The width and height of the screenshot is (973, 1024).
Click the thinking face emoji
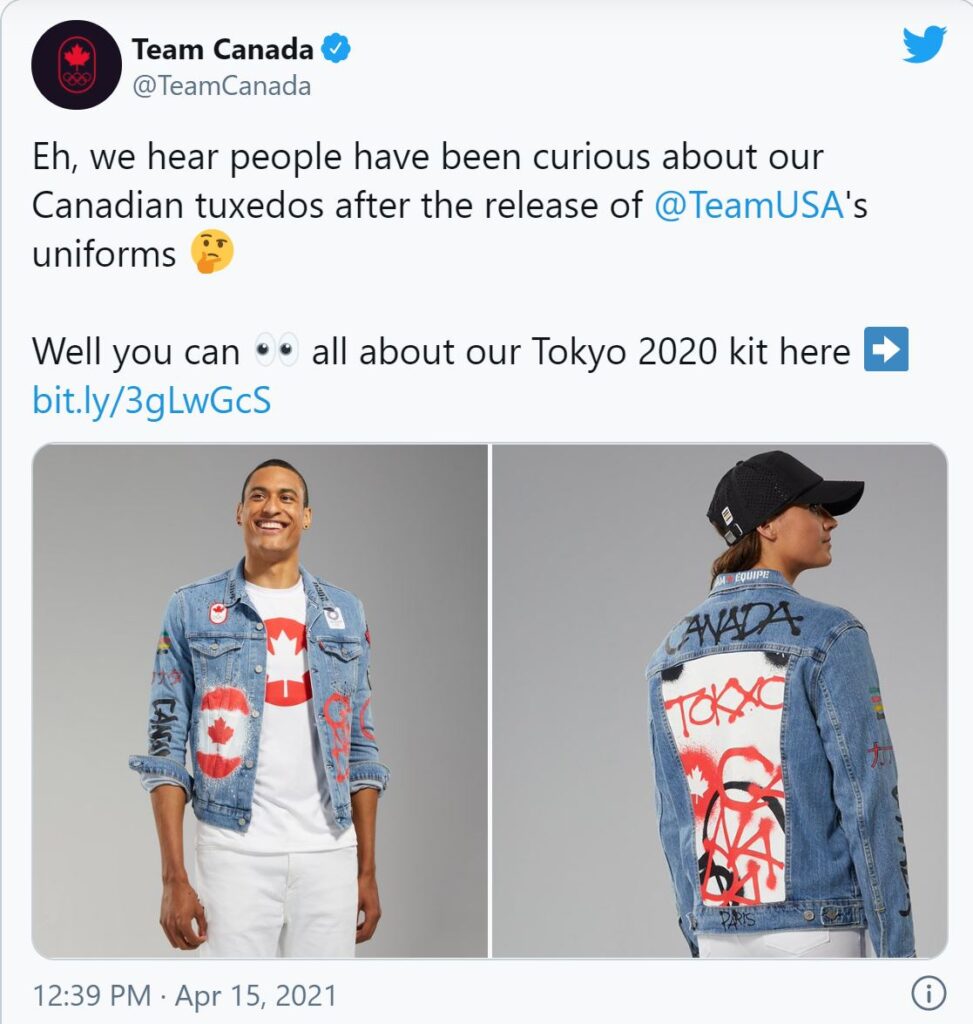tap(212, 251)
